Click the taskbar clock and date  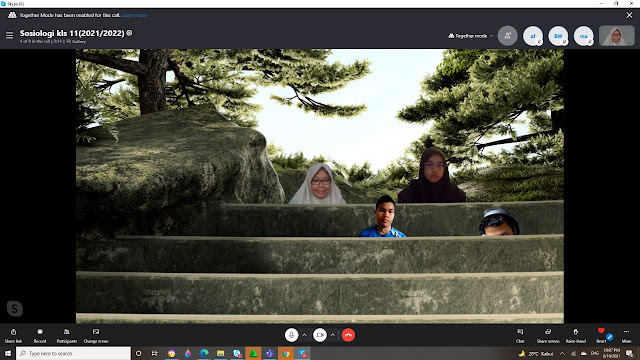[x=611, y=353]
